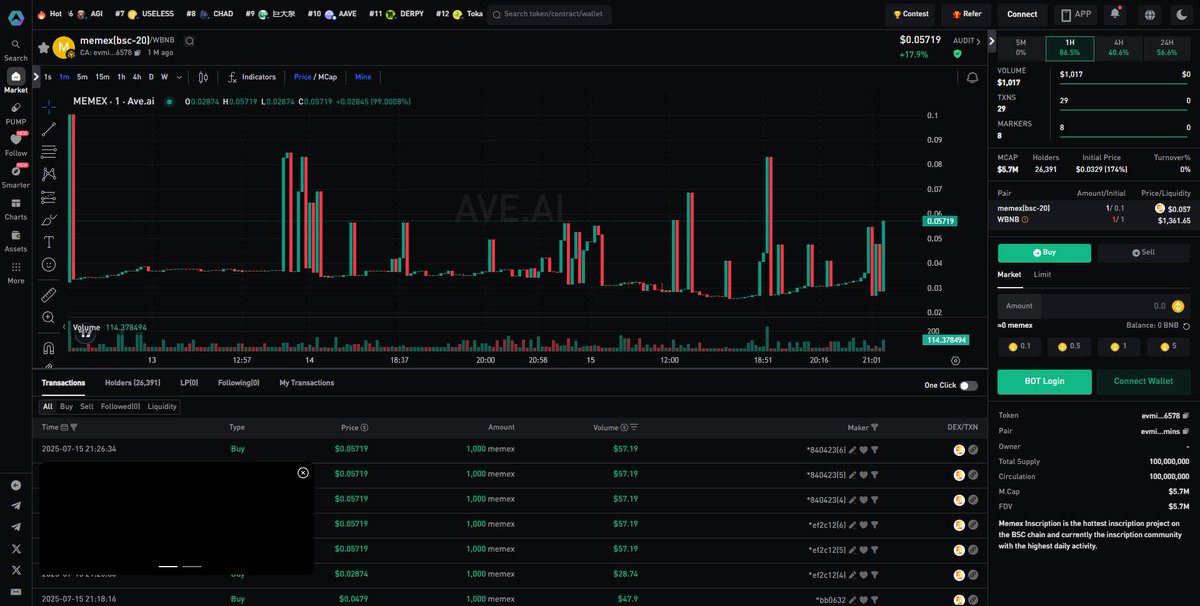Open the More menu in sidebar
The width and height of the screenshot is (1200, 606).
16,273
